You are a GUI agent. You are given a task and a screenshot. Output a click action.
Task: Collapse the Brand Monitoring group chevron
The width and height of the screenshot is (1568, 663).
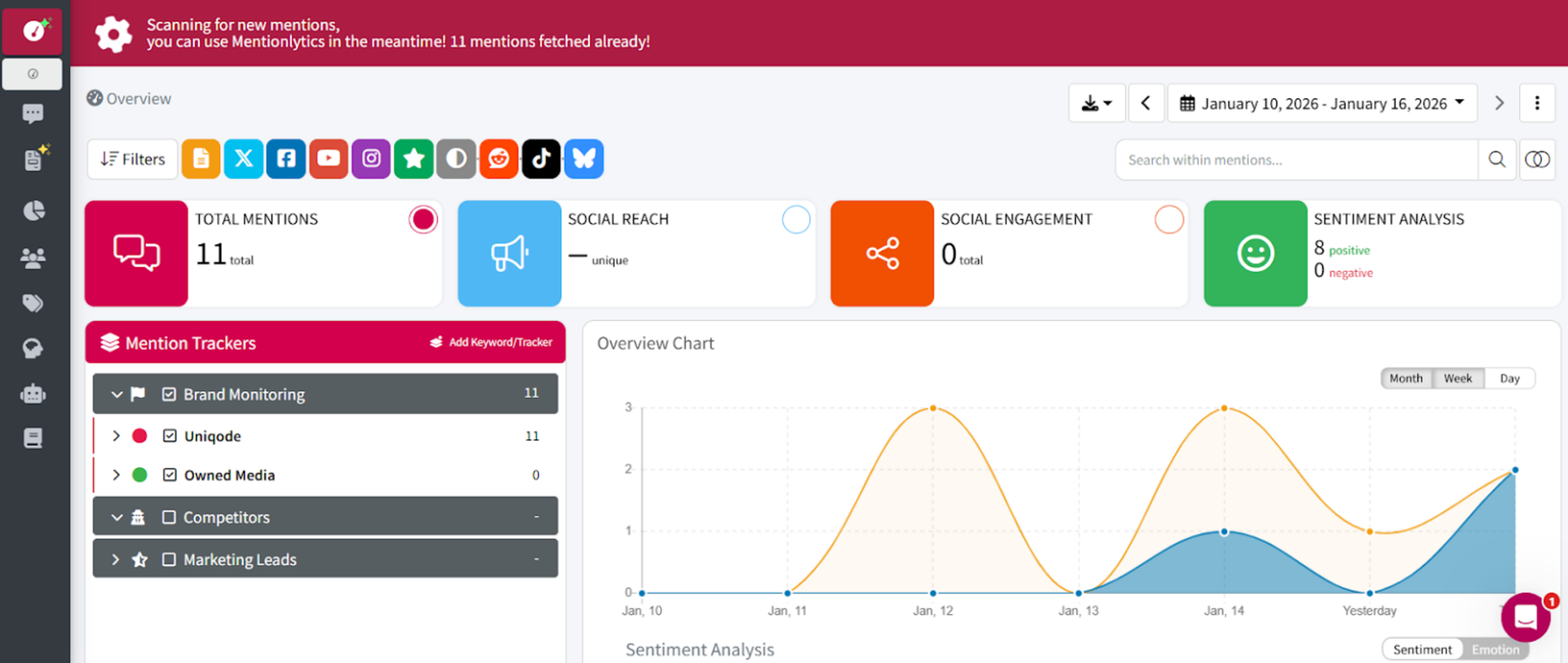click(117, 395)
